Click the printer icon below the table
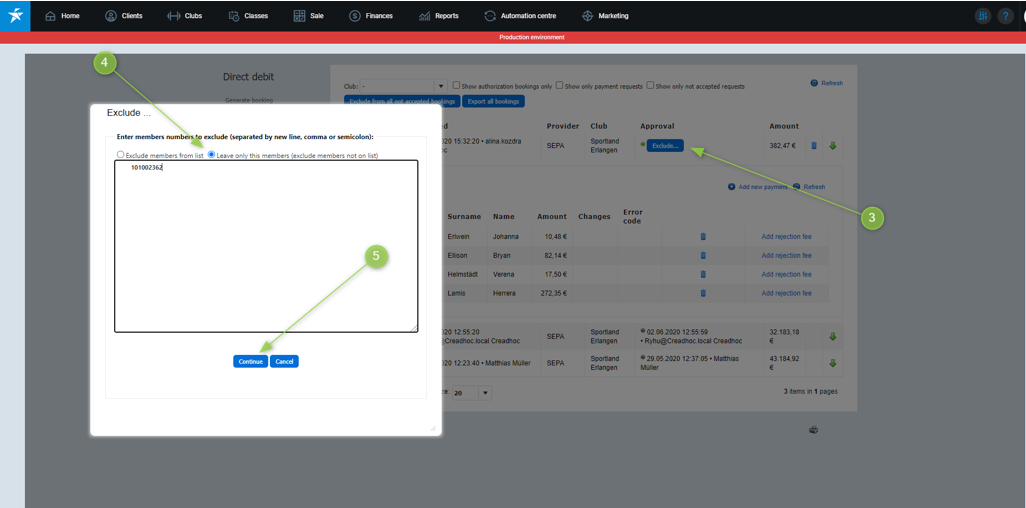This screenshot has height=508, width=1026. 813,430
